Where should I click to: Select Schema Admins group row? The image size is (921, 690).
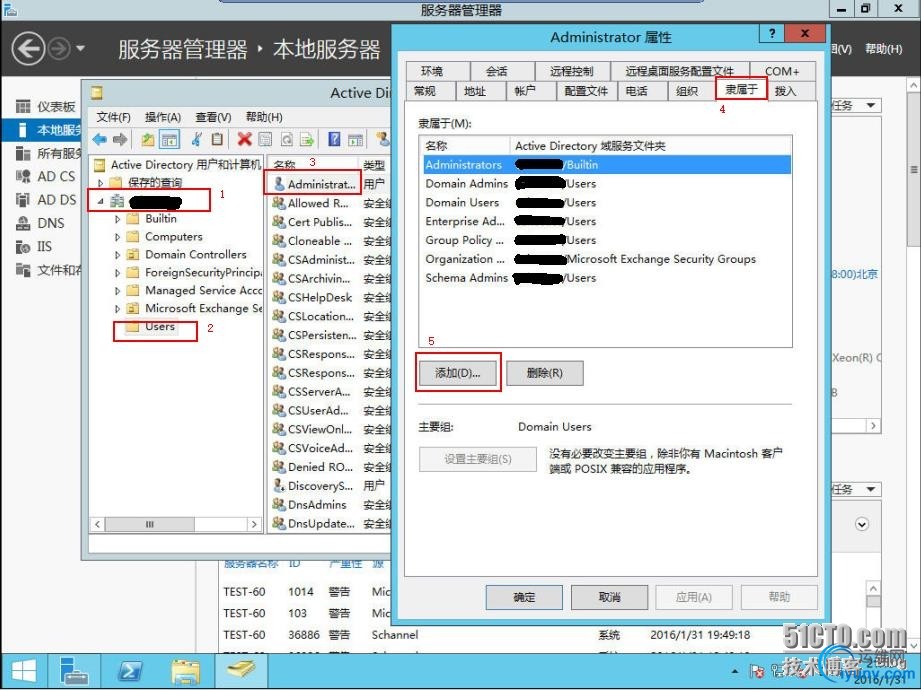point(607,278)
